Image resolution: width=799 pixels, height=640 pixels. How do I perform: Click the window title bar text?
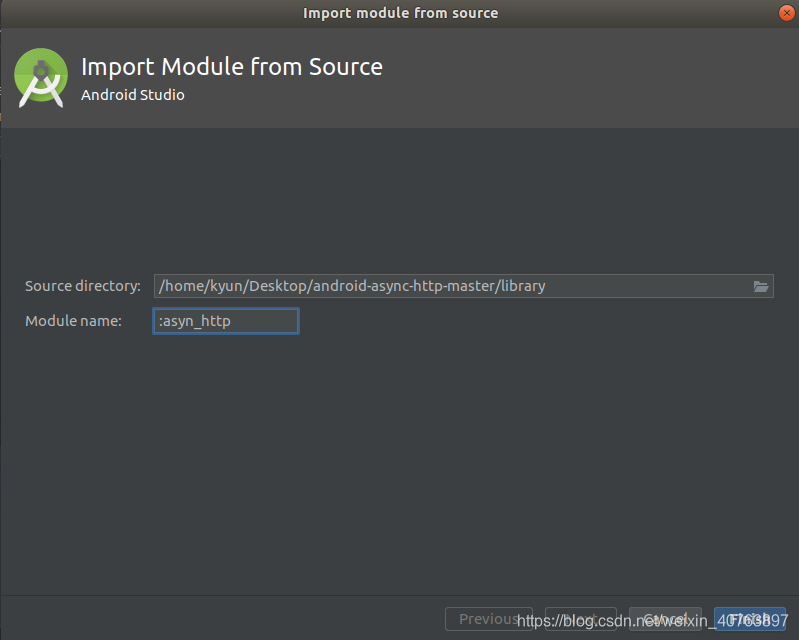click(400, 13)
